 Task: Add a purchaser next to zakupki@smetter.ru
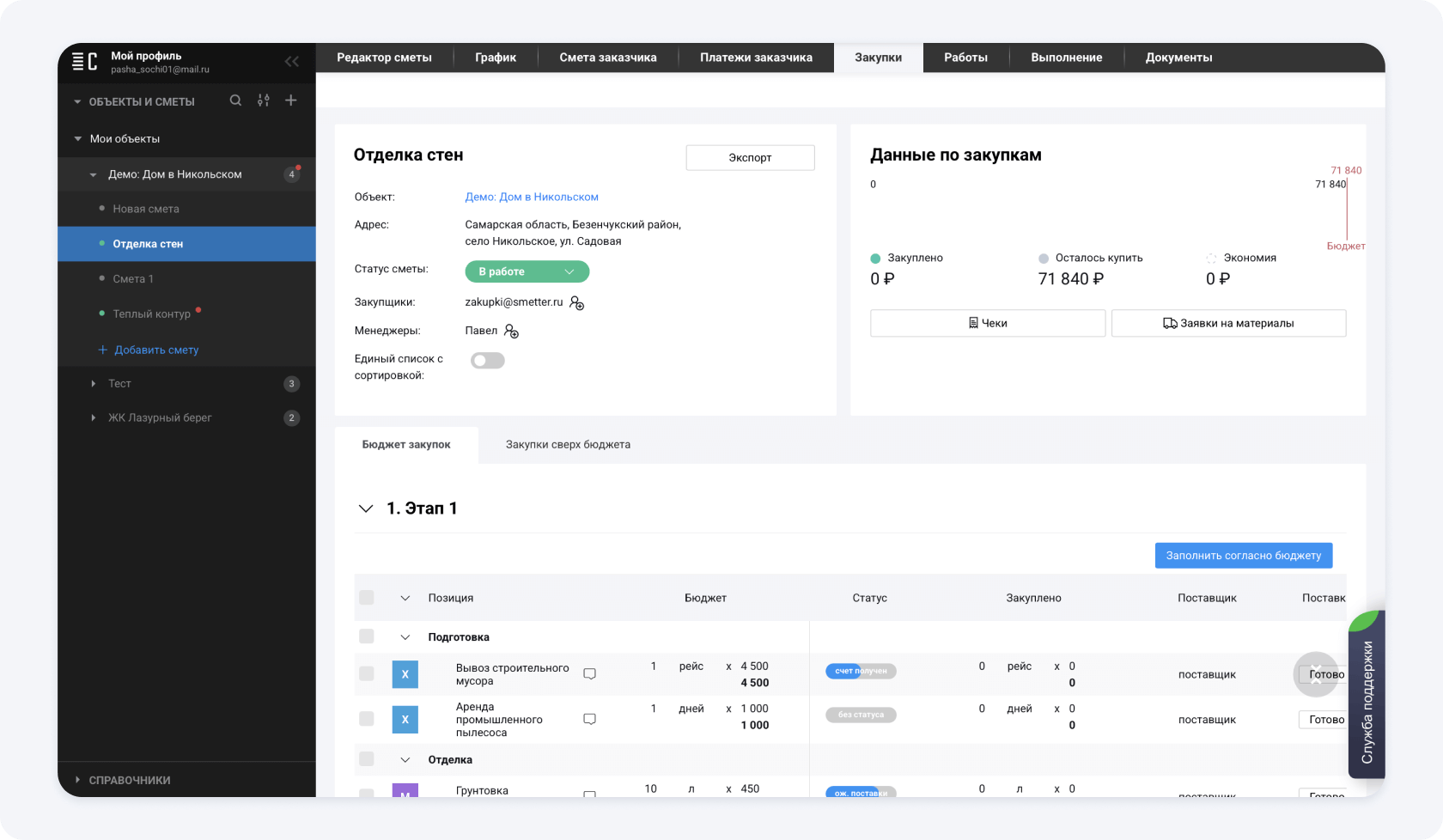point(577,303)
